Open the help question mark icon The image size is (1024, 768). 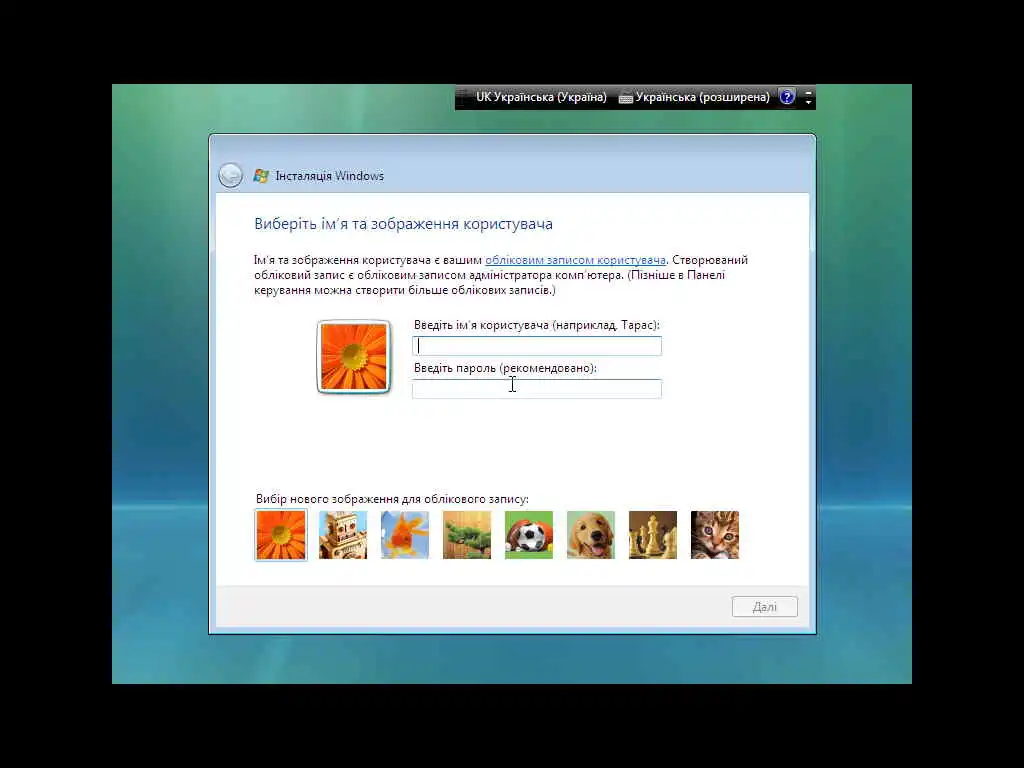[788, 97]
